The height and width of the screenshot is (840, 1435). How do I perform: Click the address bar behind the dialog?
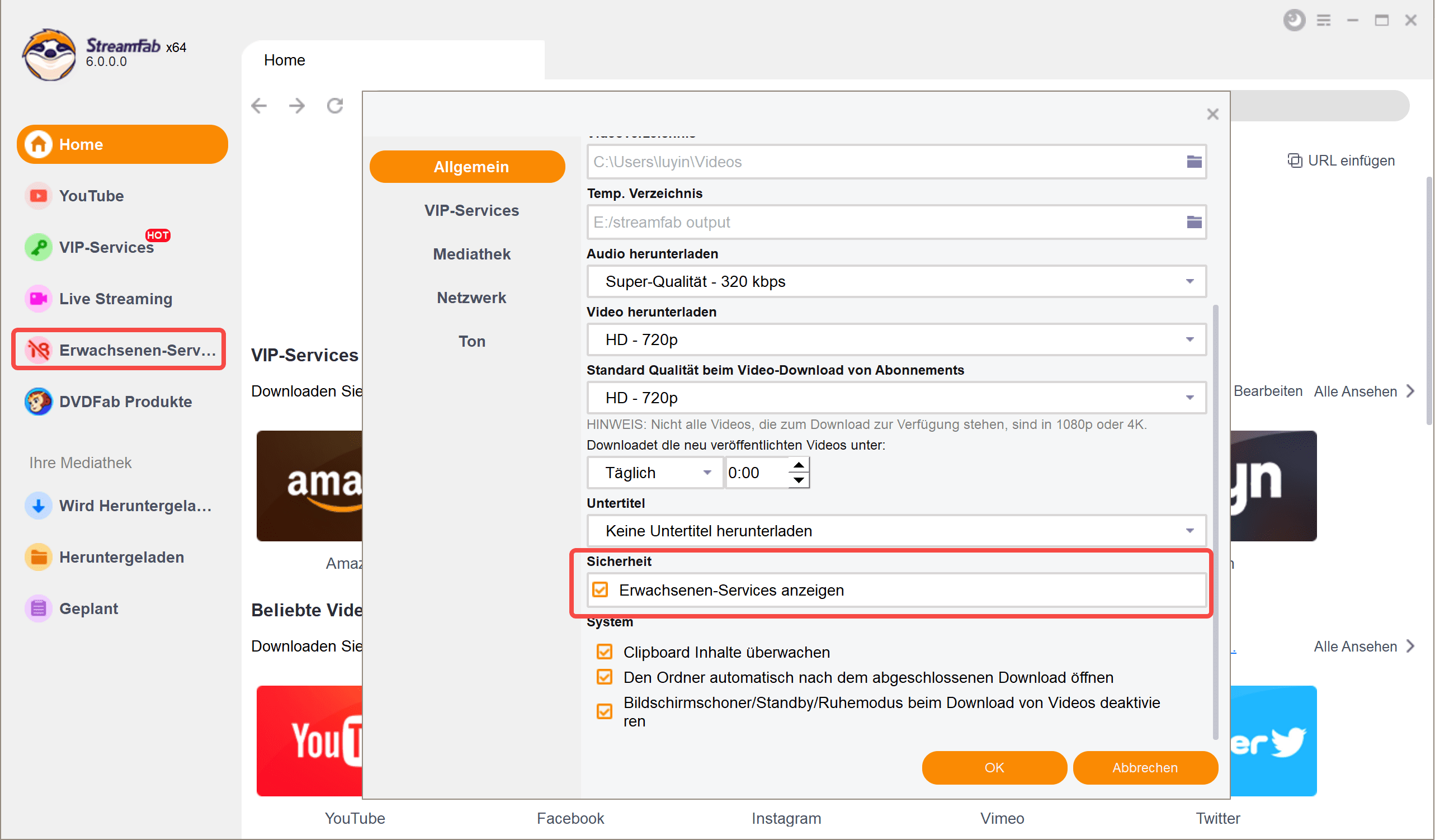click(1319, 106)
